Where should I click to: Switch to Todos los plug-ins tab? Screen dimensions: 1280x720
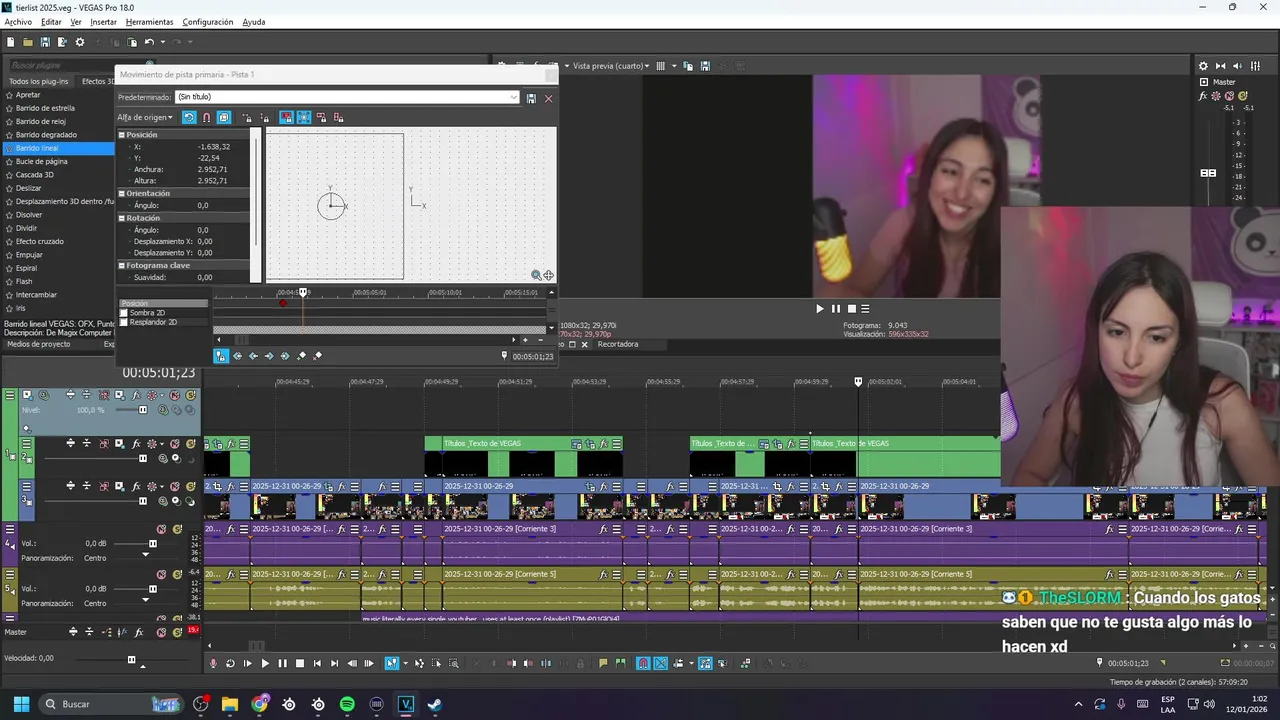39,81
